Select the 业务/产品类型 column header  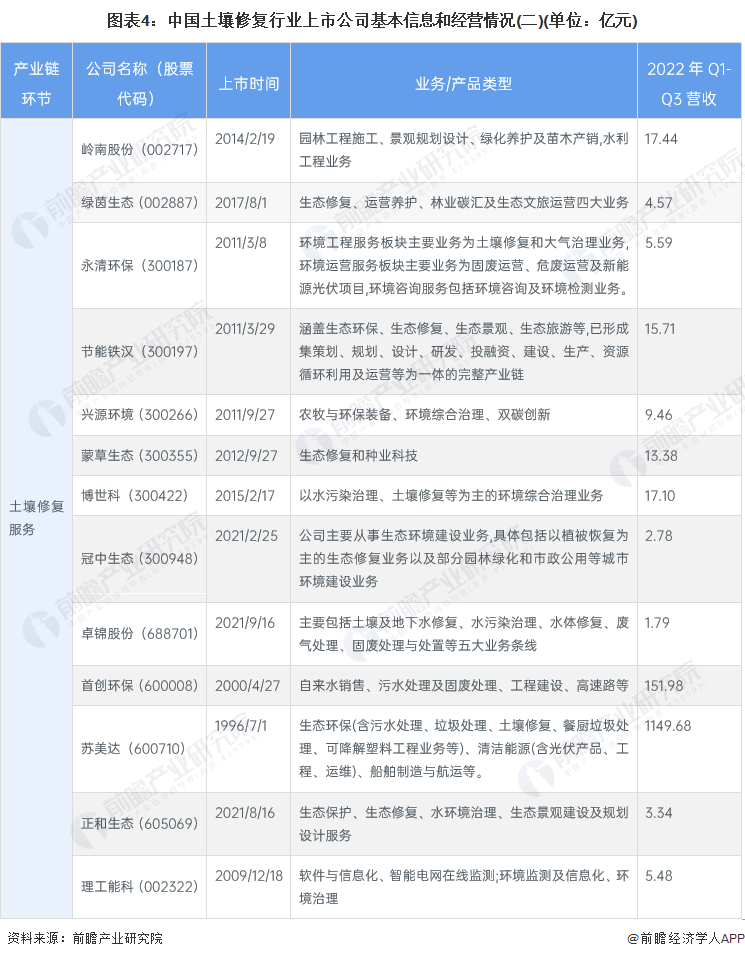[x=464, y=83]
